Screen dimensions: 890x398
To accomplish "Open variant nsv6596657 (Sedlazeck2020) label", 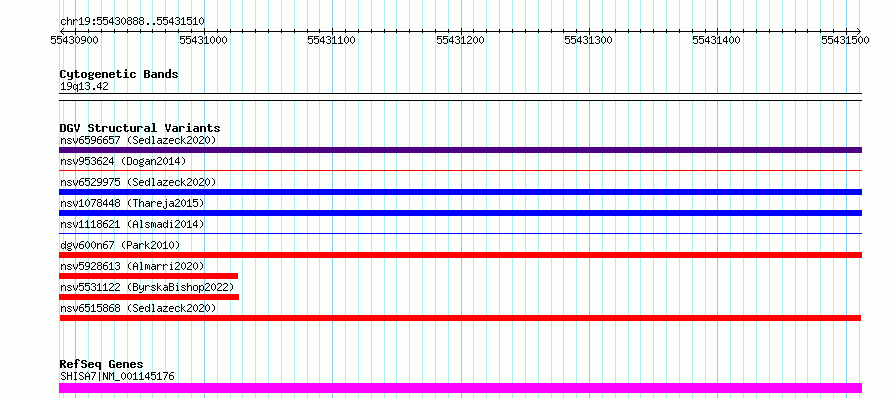I will [138, 140].
